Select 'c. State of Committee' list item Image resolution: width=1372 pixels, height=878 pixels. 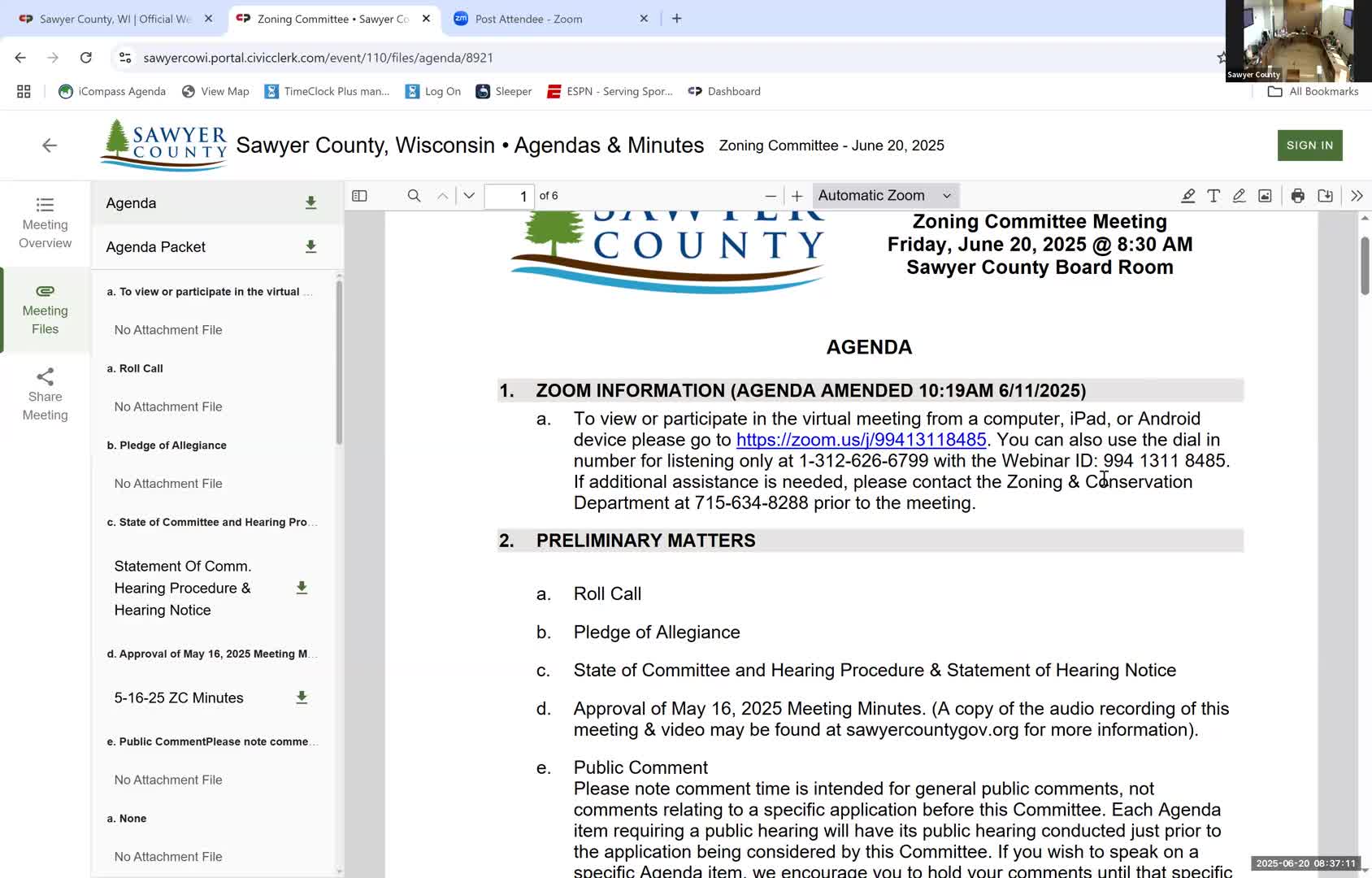211,522
